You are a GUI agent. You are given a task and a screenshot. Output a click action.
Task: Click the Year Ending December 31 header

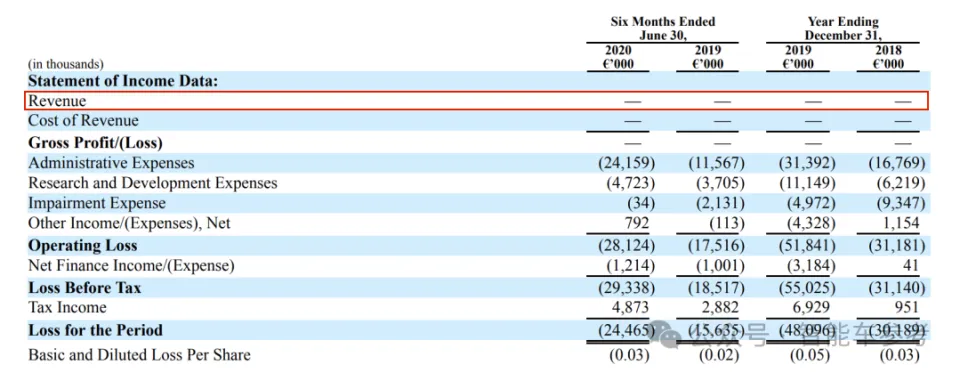click(842, 29)
